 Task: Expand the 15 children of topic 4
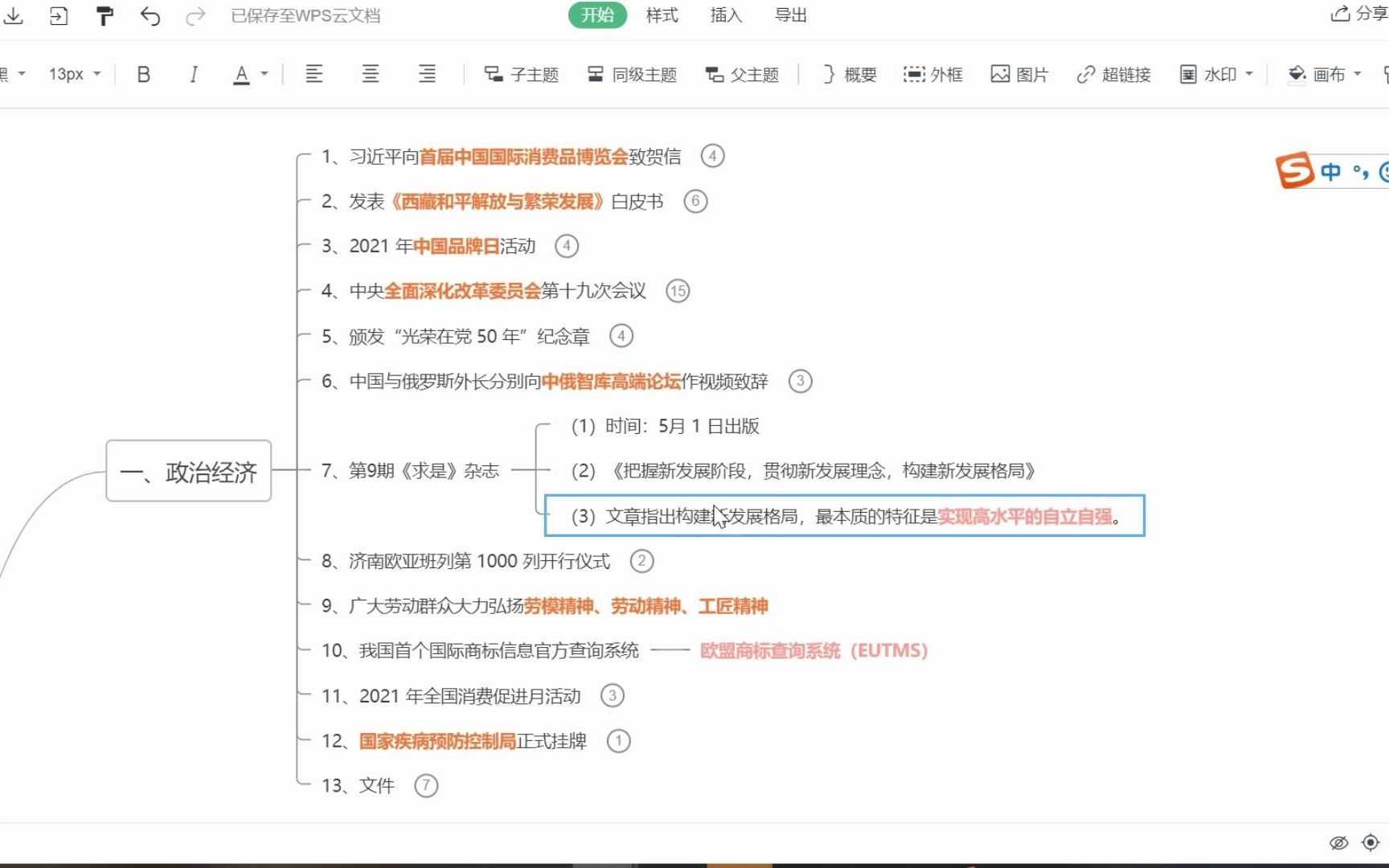(678, 291)
